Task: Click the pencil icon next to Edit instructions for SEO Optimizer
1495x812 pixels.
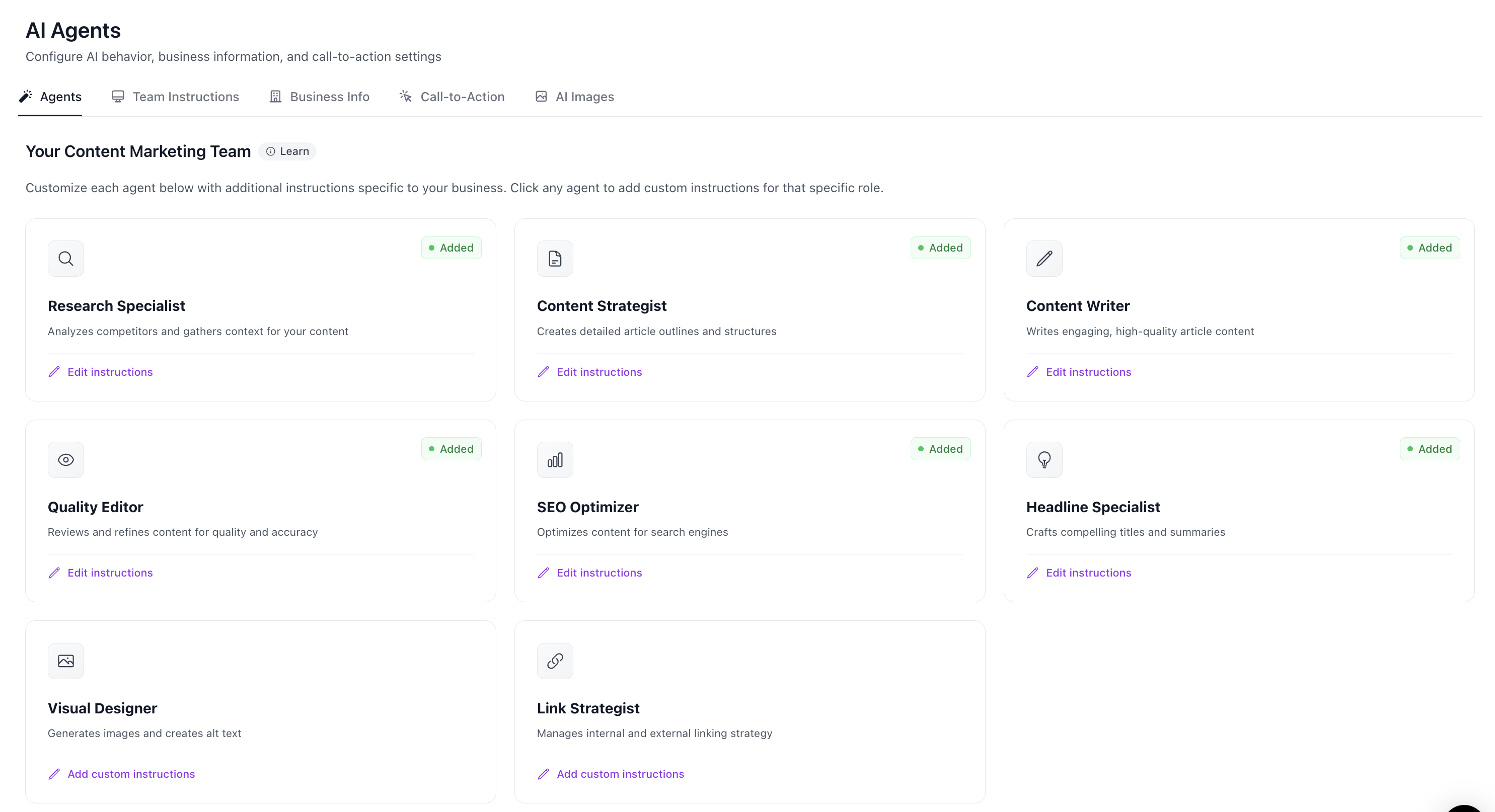Action: click(x=543, y=573)
